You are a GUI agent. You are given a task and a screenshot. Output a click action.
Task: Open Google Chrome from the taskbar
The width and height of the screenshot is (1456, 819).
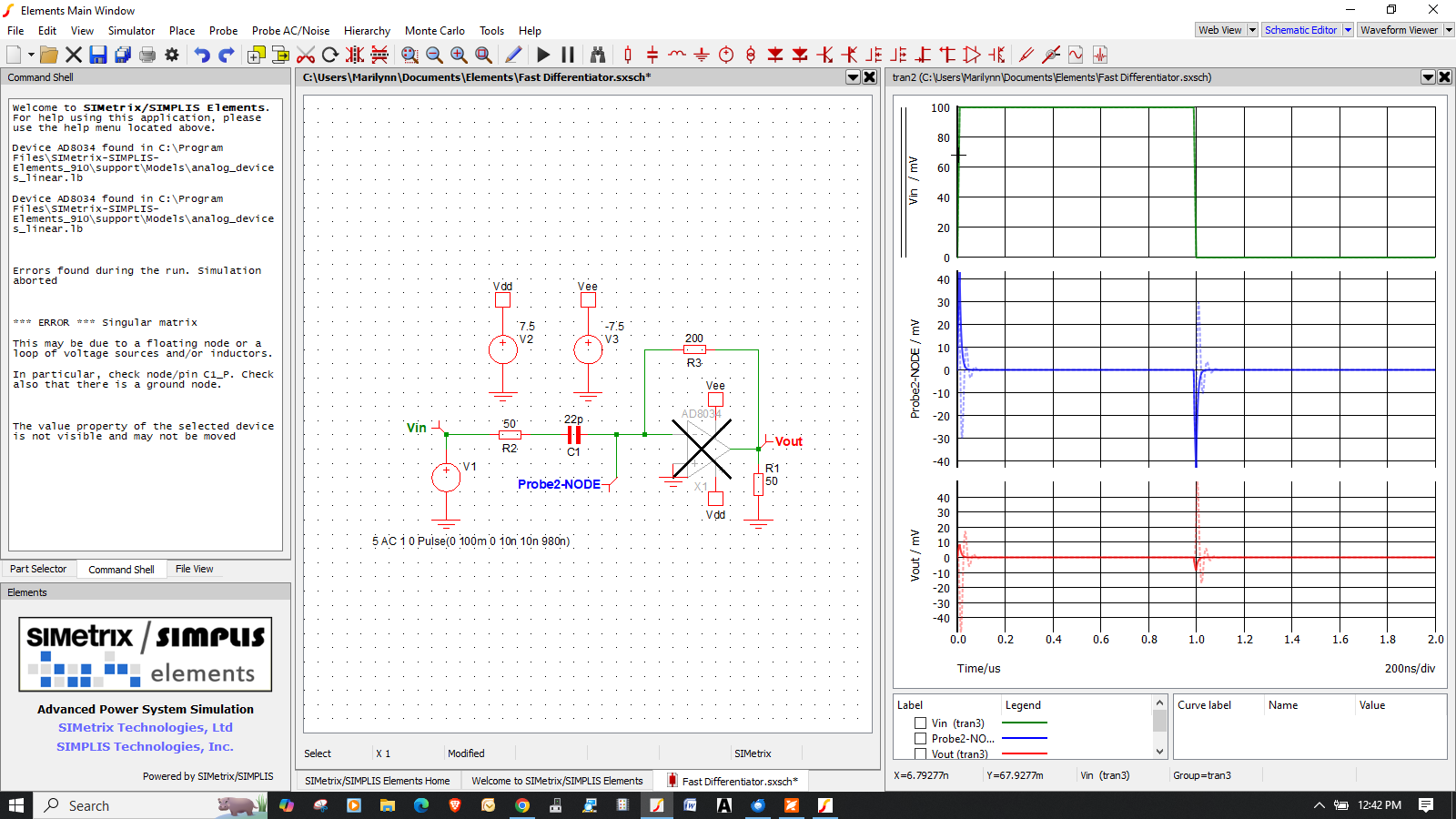[x=522, y=805]
